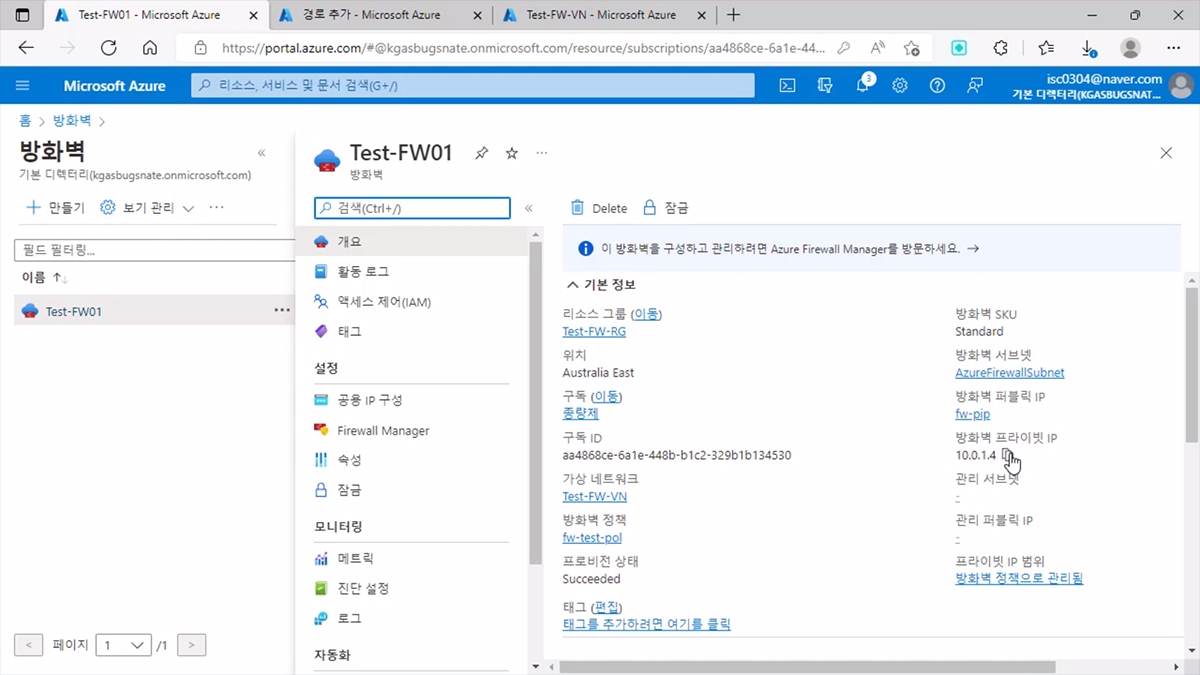Go to the browser home page
This screenshot has width=1200, height=675.
coord(150,48)
